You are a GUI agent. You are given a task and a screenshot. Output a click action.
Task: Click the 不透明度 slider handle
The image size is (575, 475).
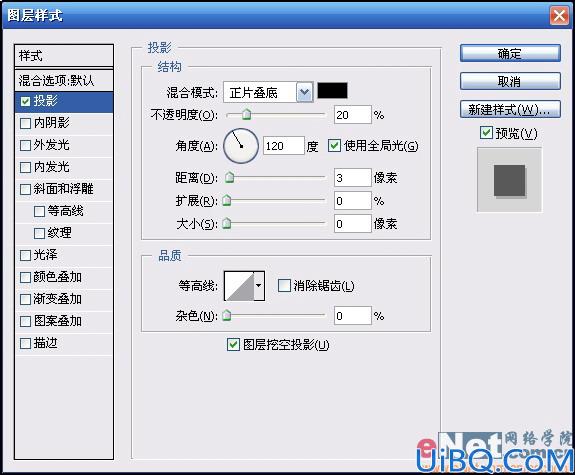click(247, 114)
